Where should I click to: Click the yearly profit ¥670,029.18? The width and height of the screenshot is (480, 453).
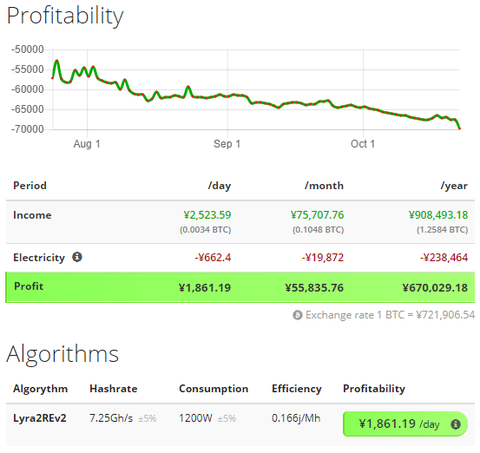point(435,288)
